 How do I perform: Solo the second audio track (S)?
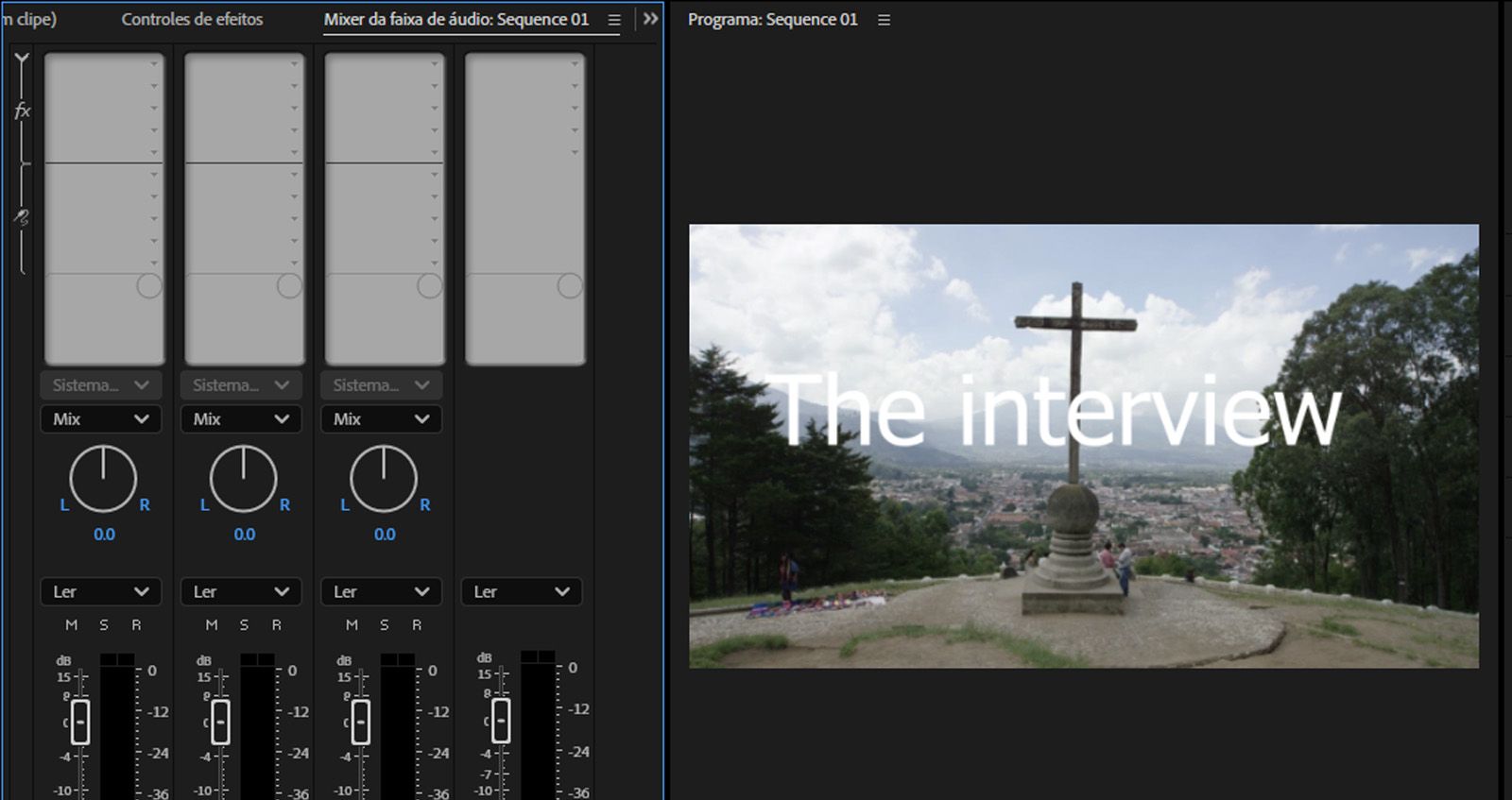point(244,625)
